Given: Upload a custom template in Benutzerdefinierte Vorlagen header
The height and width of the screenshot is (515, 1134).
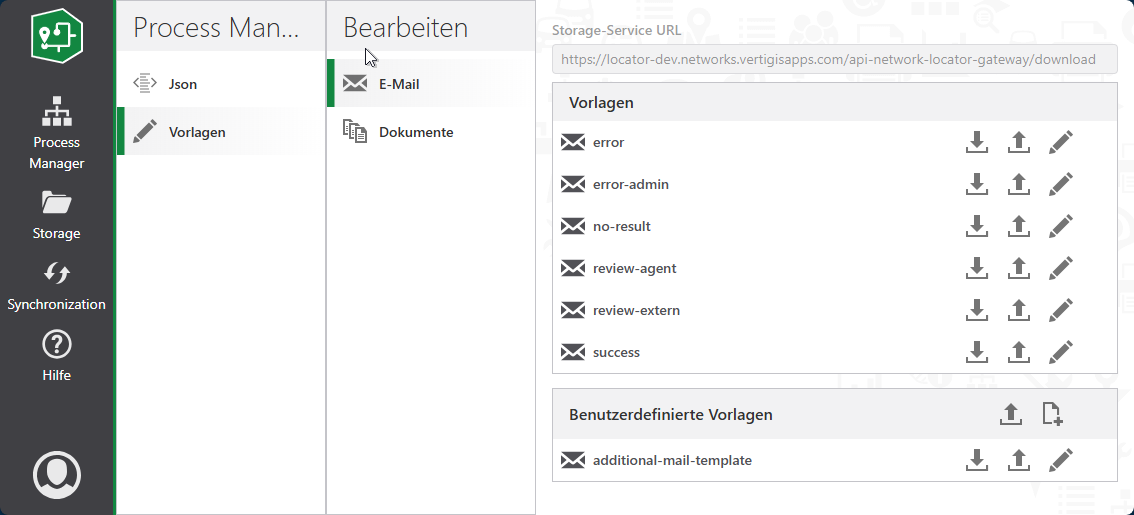Looking at the screenshot, I should point(1011,414).
